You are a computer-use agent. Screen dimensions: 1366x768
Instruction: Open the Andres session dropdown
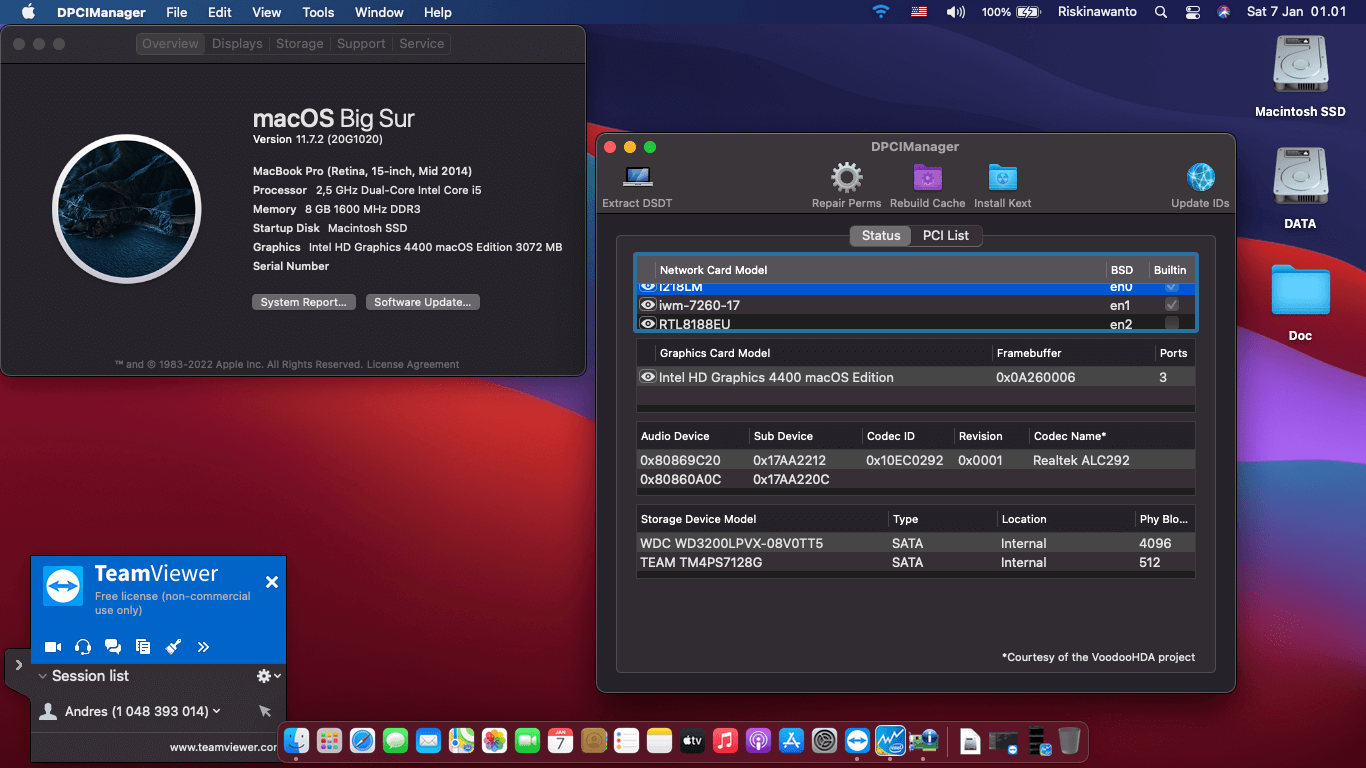pos(217,711)
